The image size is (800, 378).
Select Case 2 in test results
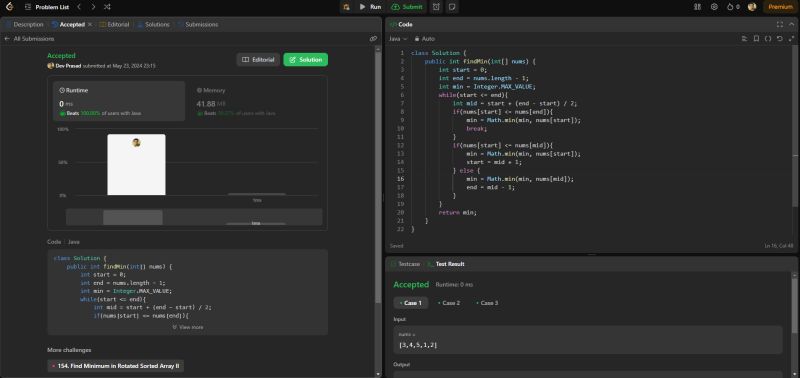(449, 303)
